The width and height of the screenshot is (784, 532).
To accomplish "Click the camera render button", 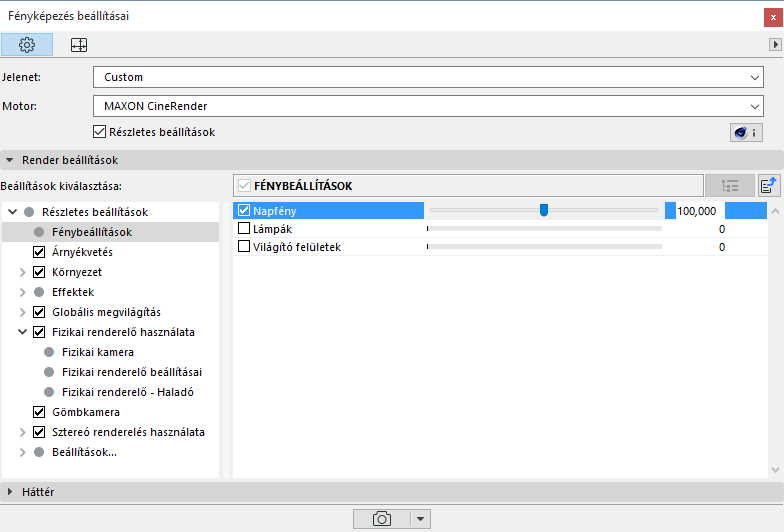I will 382,519.
